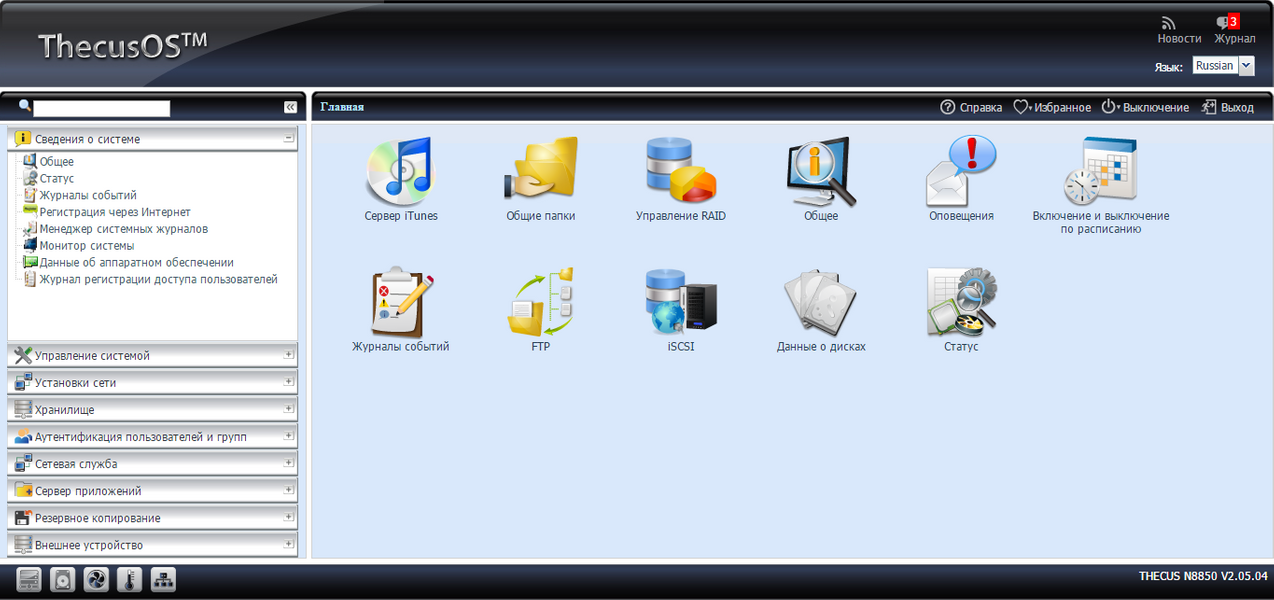The image size is (1274, 600).
Task: Click the fan status icon in bottom bar
Action: tap(96, 579)
